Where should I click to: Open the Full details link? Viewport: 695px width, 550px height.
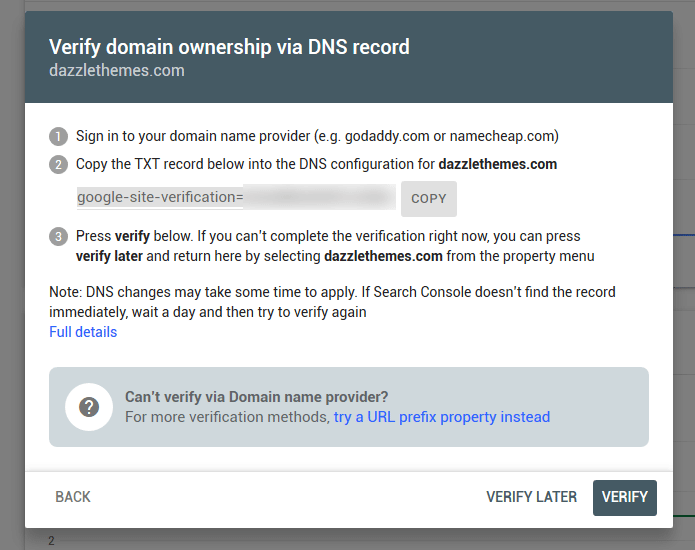[83, 332]
